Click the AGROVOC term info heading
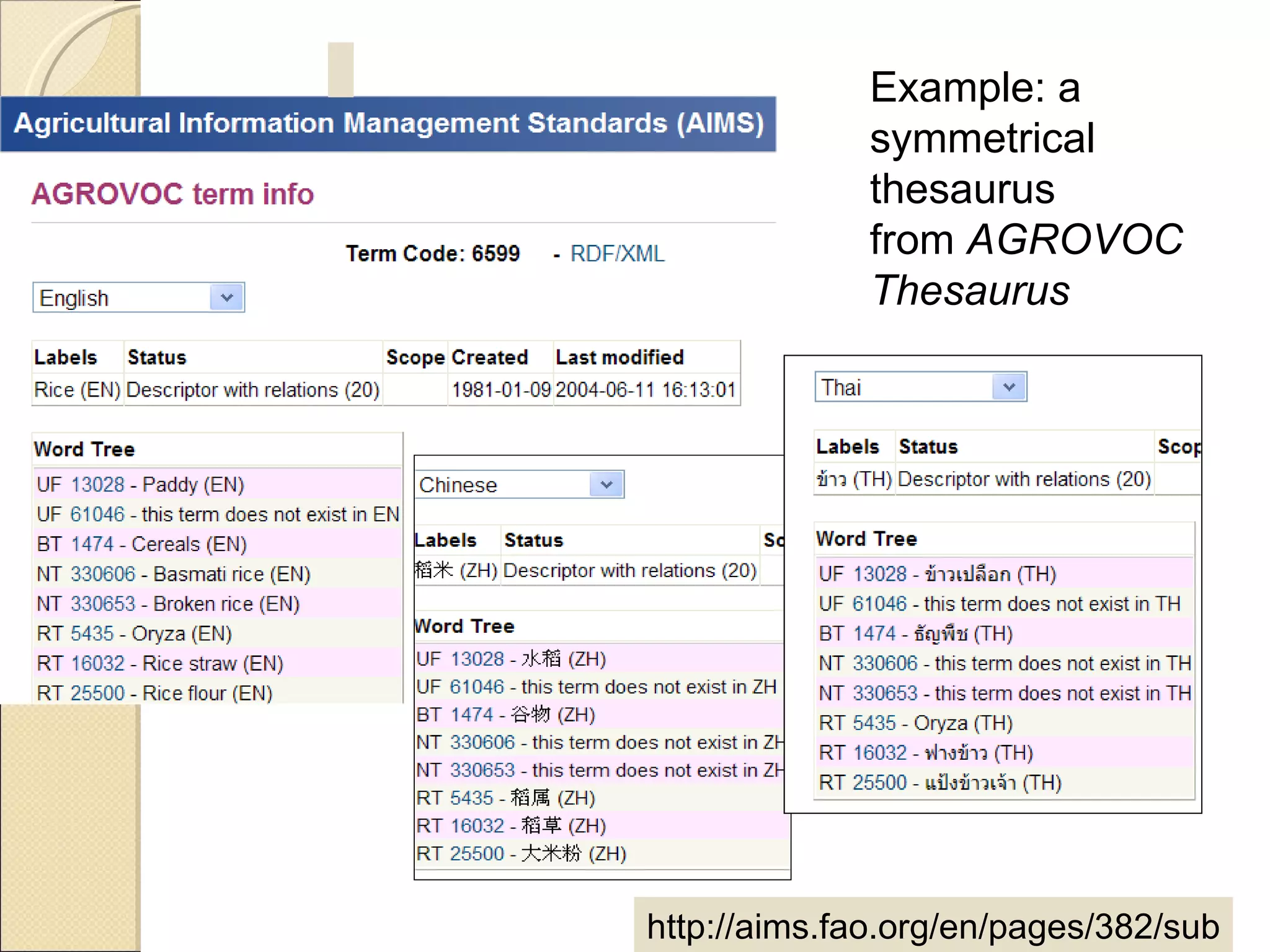The image size is (1270, 952). coord(173,194)
